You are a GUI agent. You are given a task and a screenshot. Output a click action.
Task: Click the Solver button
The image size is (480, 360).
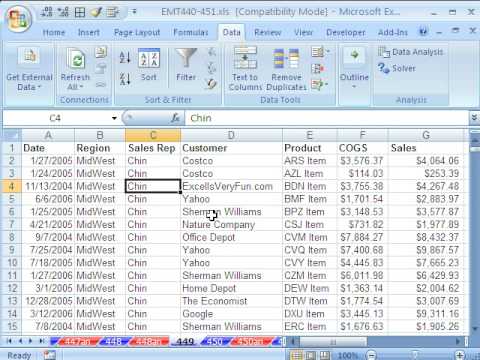[x=397, y=68]
